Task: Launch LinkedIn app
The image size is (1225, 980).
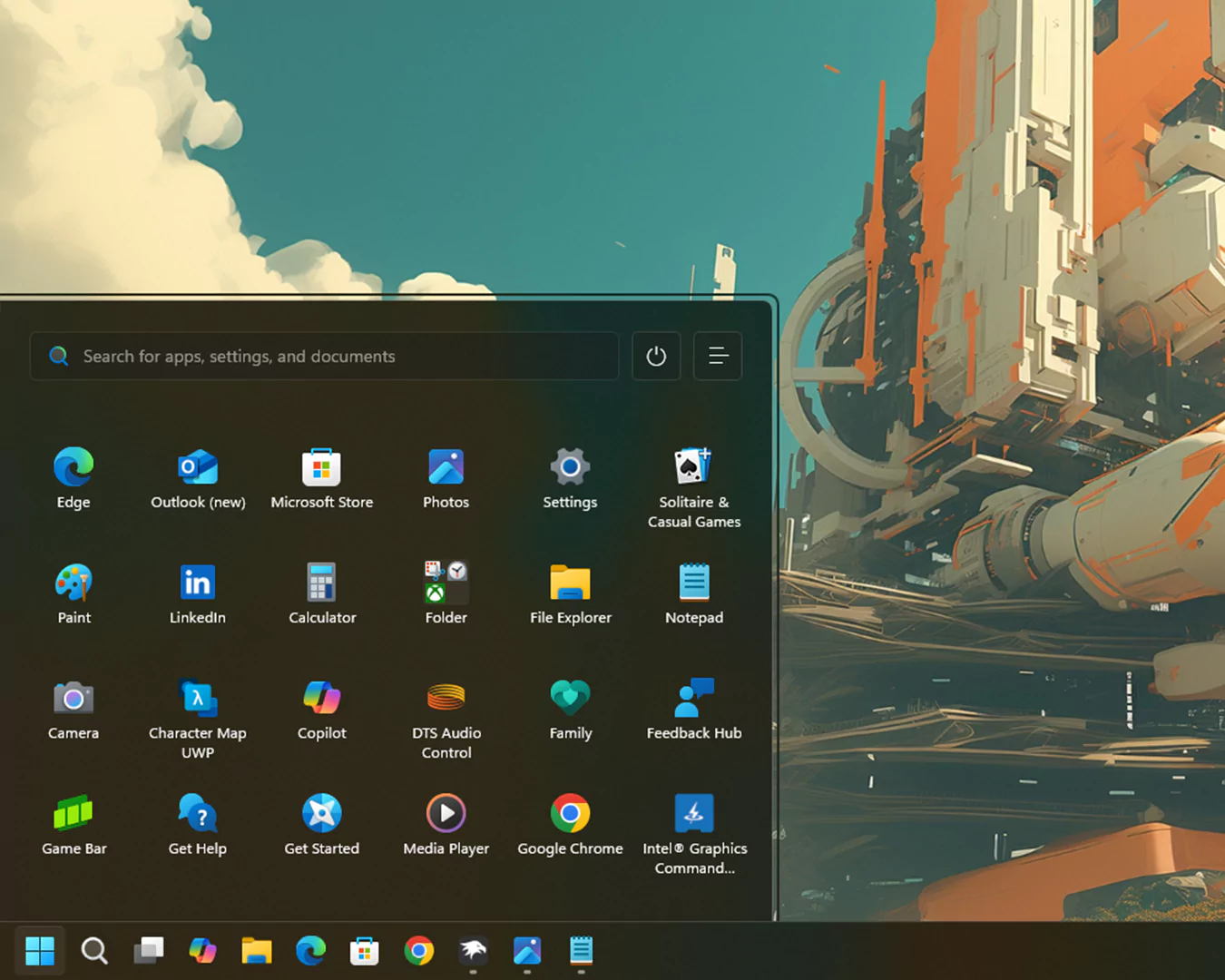Action: click(198, 594)
